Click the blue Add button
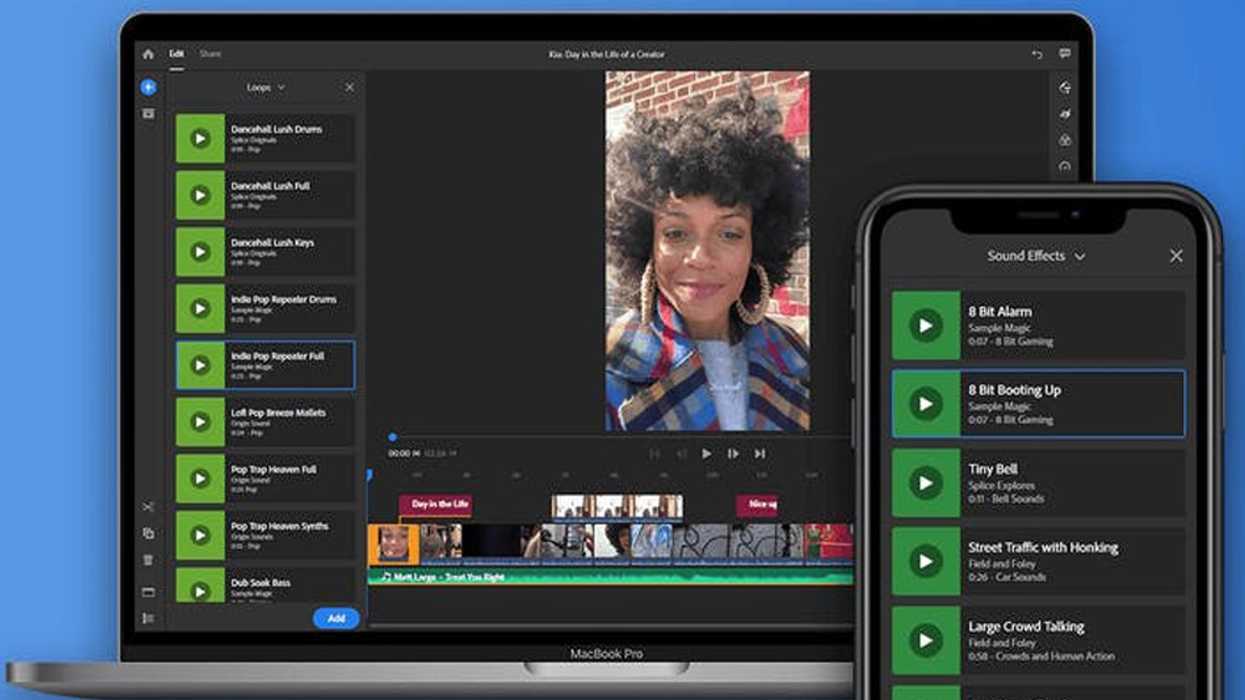The height and width of the screenshot is (700, 1245). point(336,618)
